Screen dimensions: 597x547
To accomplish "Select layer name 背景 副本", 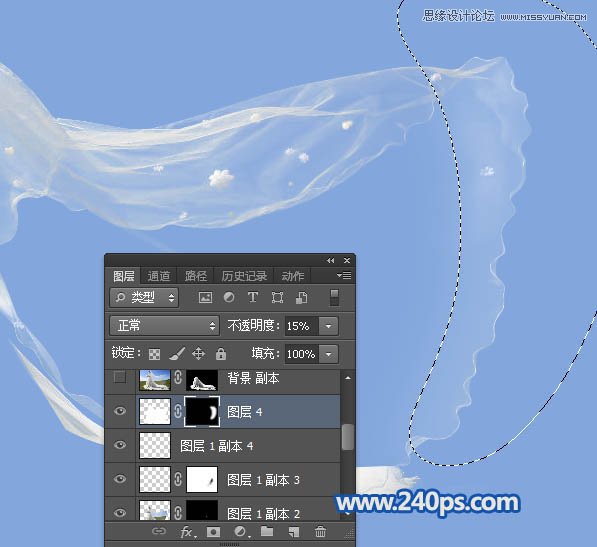I will 253,378.
